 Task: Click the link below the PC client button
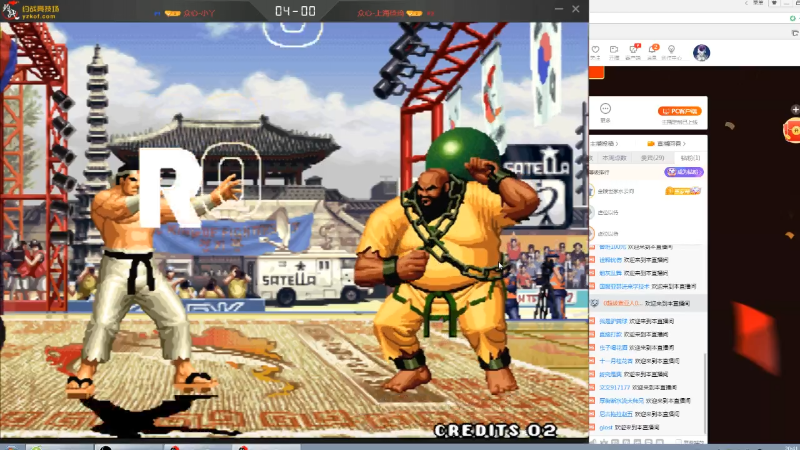point(680,122)
